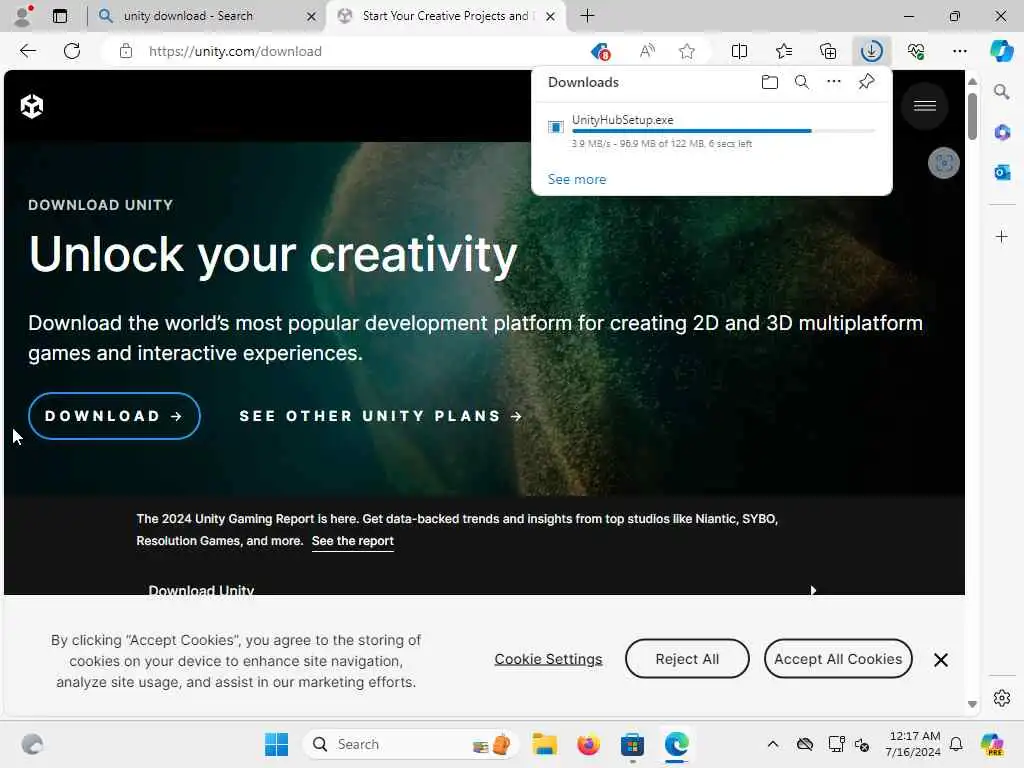This screenshot has height=768, width=1024.
Task: Click the screenshot floating icon on page
Action: point(943,163)
